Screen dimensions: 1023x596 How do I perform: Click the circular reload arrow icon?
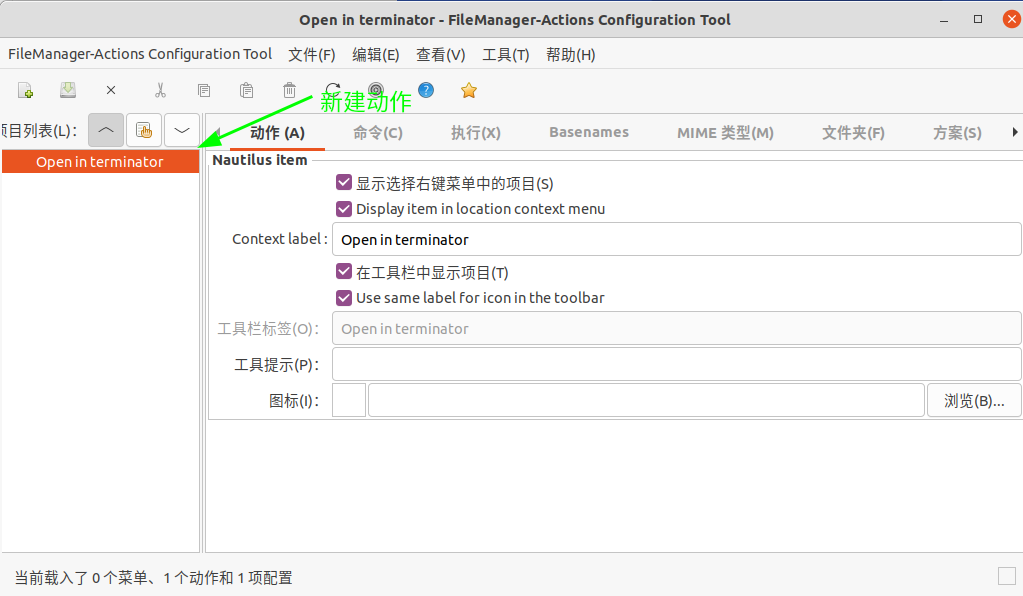click(x=333, y=91)
